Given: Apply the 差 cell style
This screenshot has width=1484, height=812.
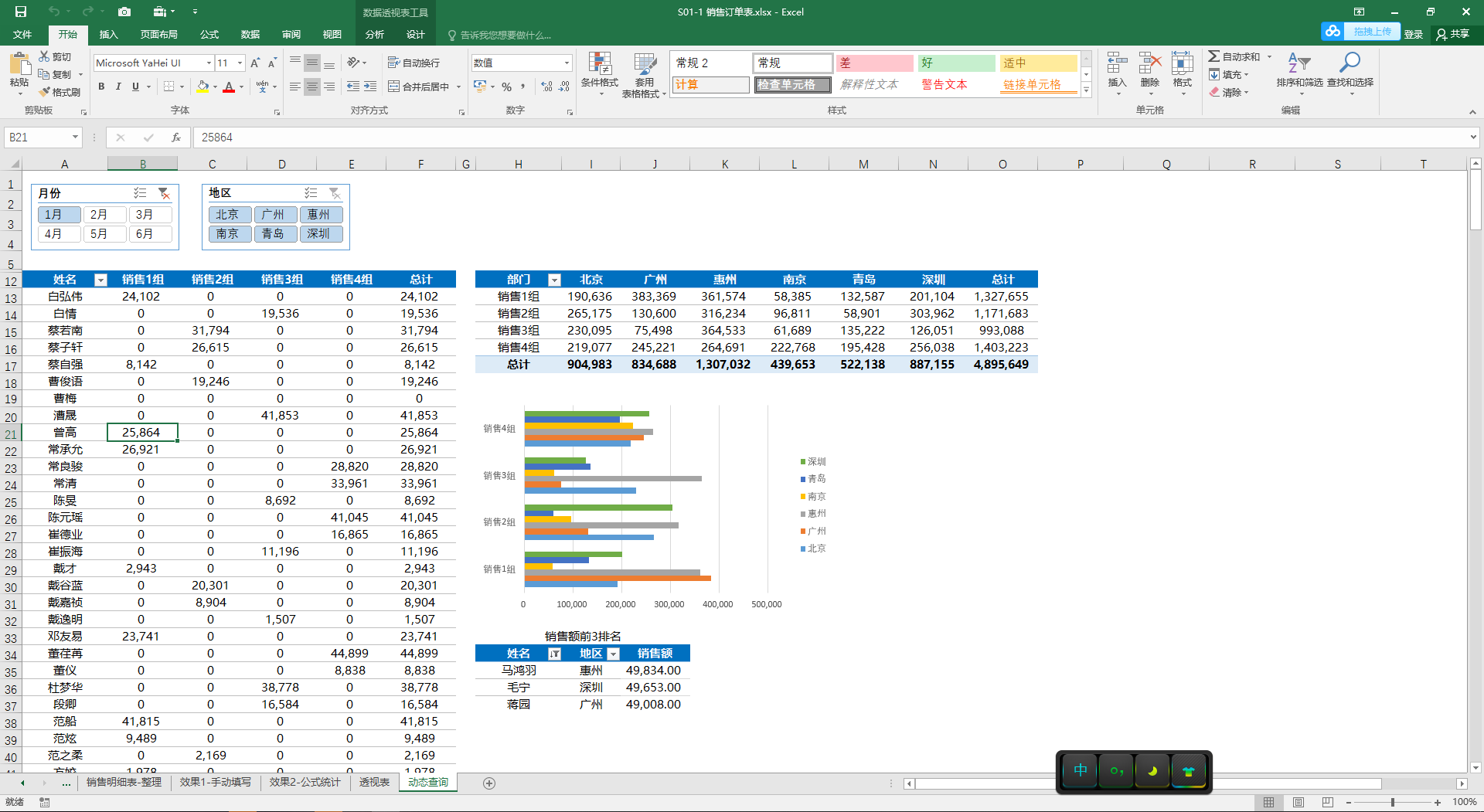Looking at the screenshot, I should [874, 63].
